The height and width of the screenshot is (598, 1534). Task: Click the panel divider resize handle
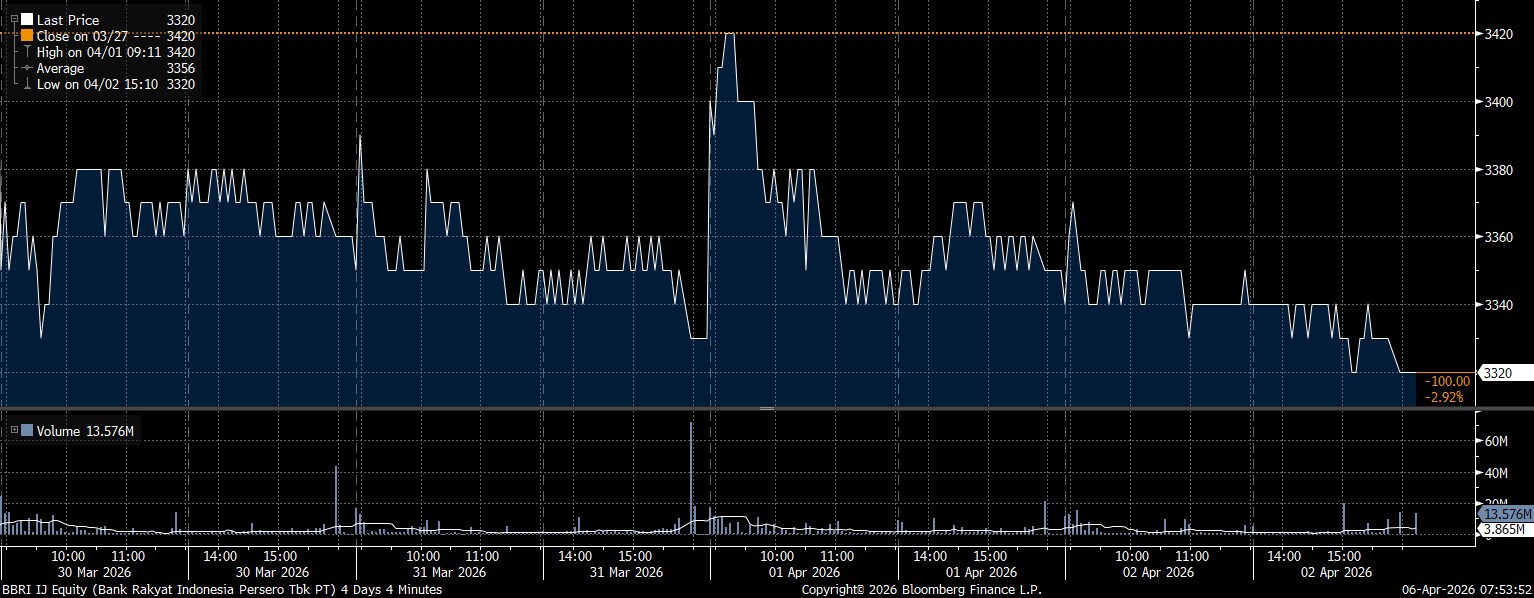pos(767,409)
